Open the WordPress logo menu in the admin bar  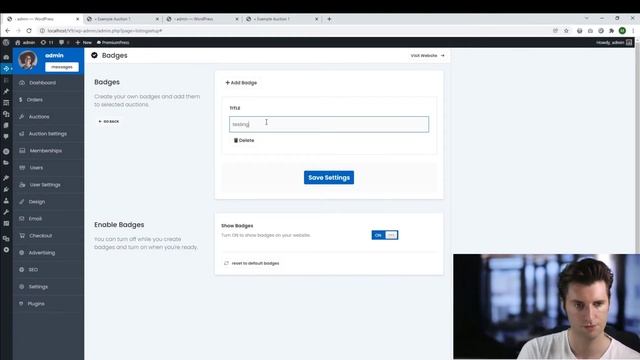tap(6, 42)
